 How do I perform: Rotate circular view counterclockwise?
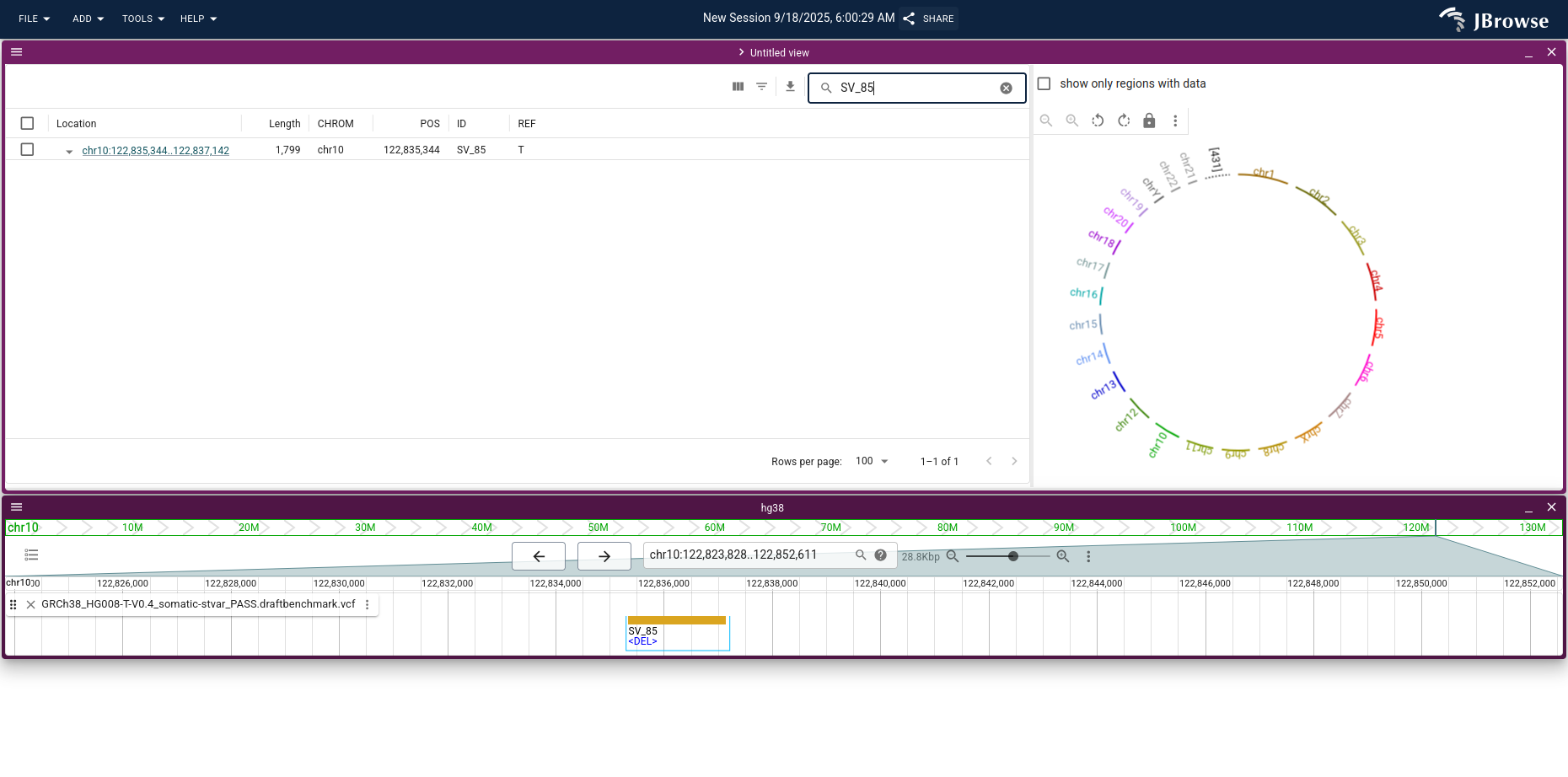point(1098,121)
